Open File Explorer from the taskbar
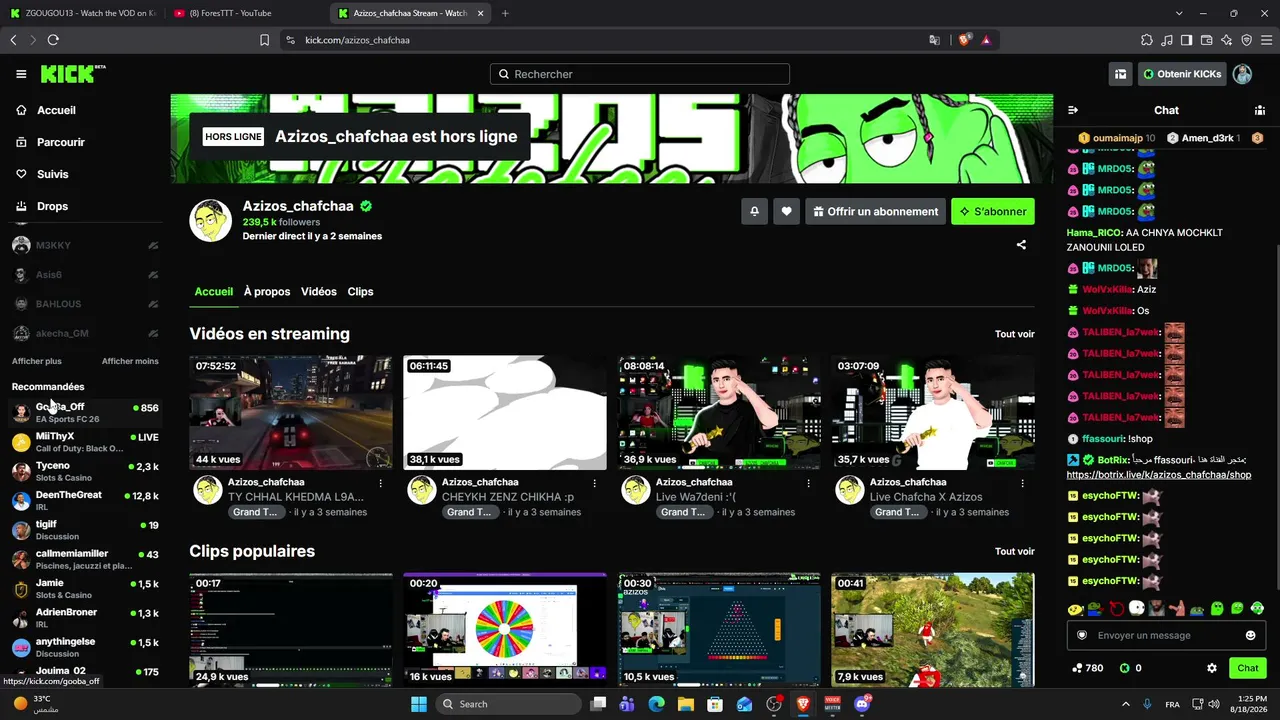The height and width of the screenshot is (720, 1280). (686, 704)
